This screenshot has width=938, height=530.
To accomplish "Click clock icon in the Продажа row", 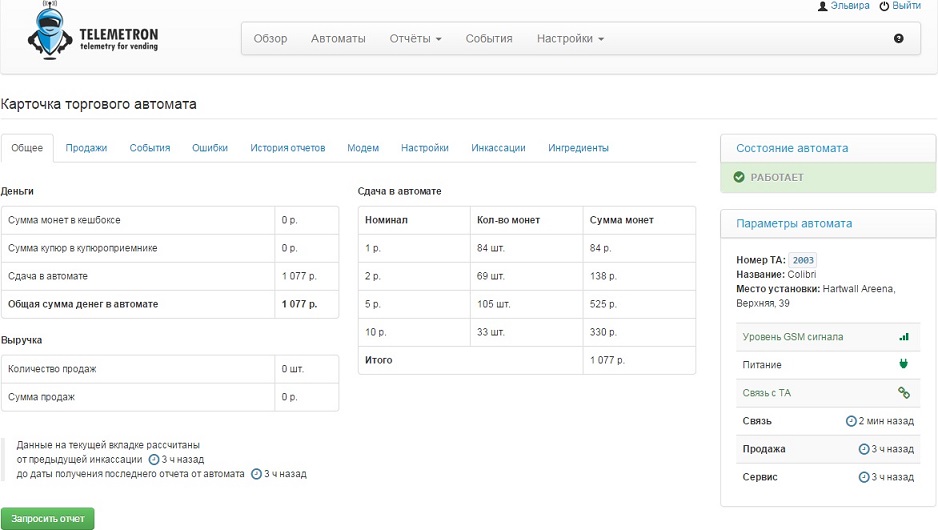I will (x=864, y=449).
